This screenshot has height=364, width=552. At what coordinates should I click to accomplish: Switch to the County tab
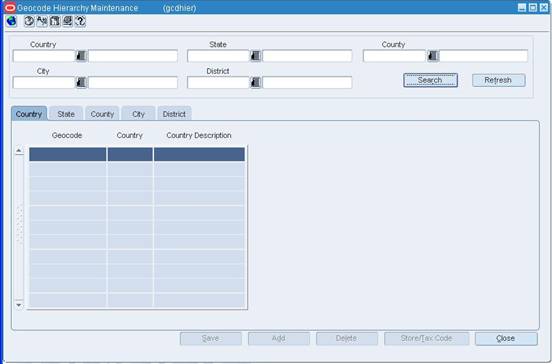[x=102, y=114]
